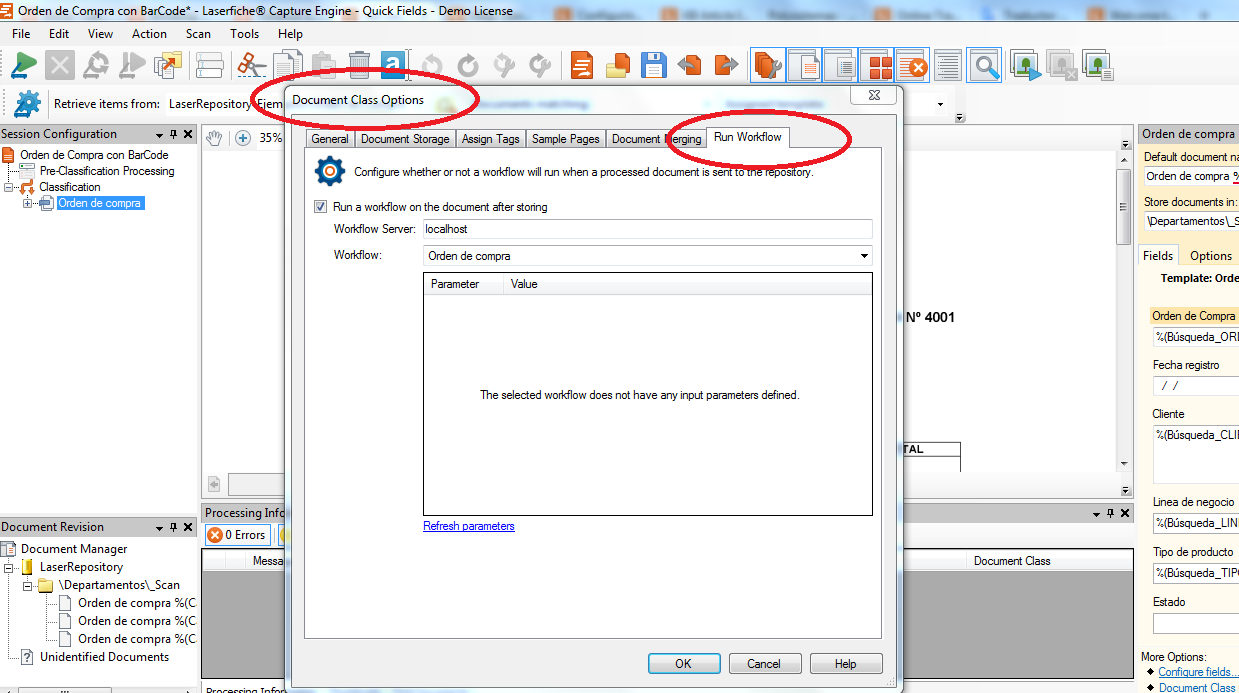Click the 0 Errors red icon button
1239x693 pixels.
(236, 535)
